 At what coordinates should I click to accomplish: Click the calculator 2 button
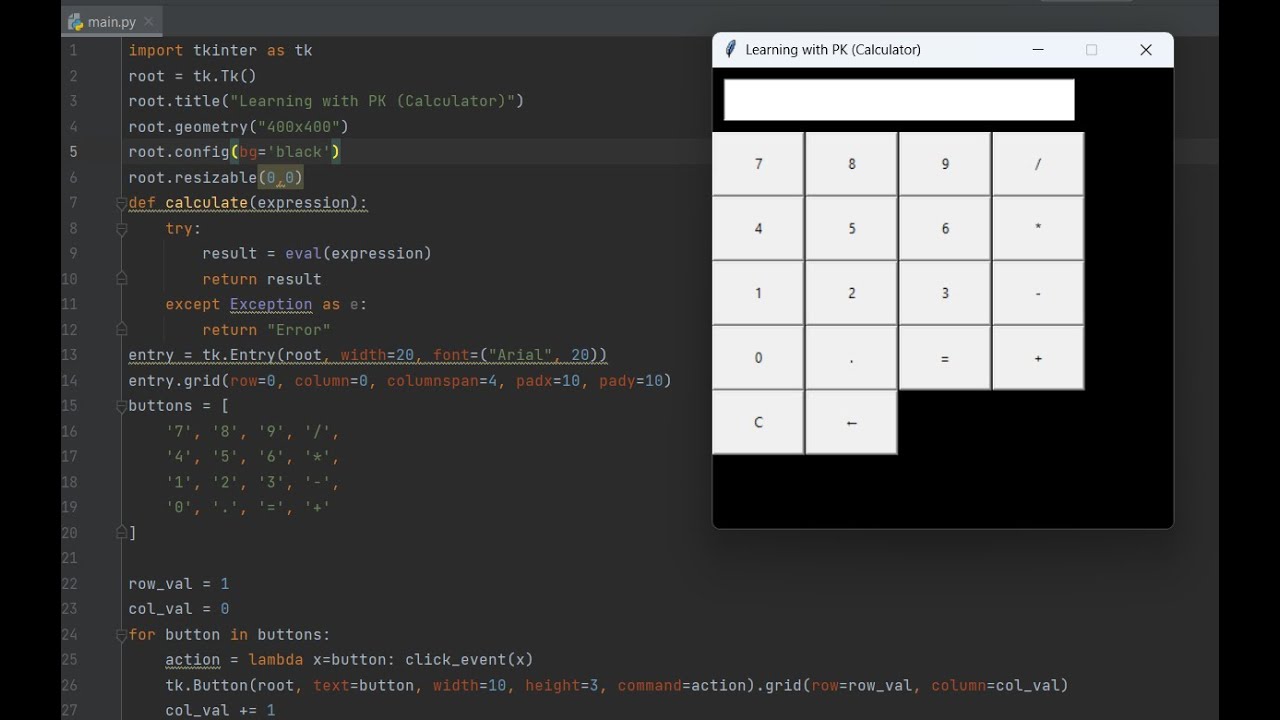pos(851,293)
